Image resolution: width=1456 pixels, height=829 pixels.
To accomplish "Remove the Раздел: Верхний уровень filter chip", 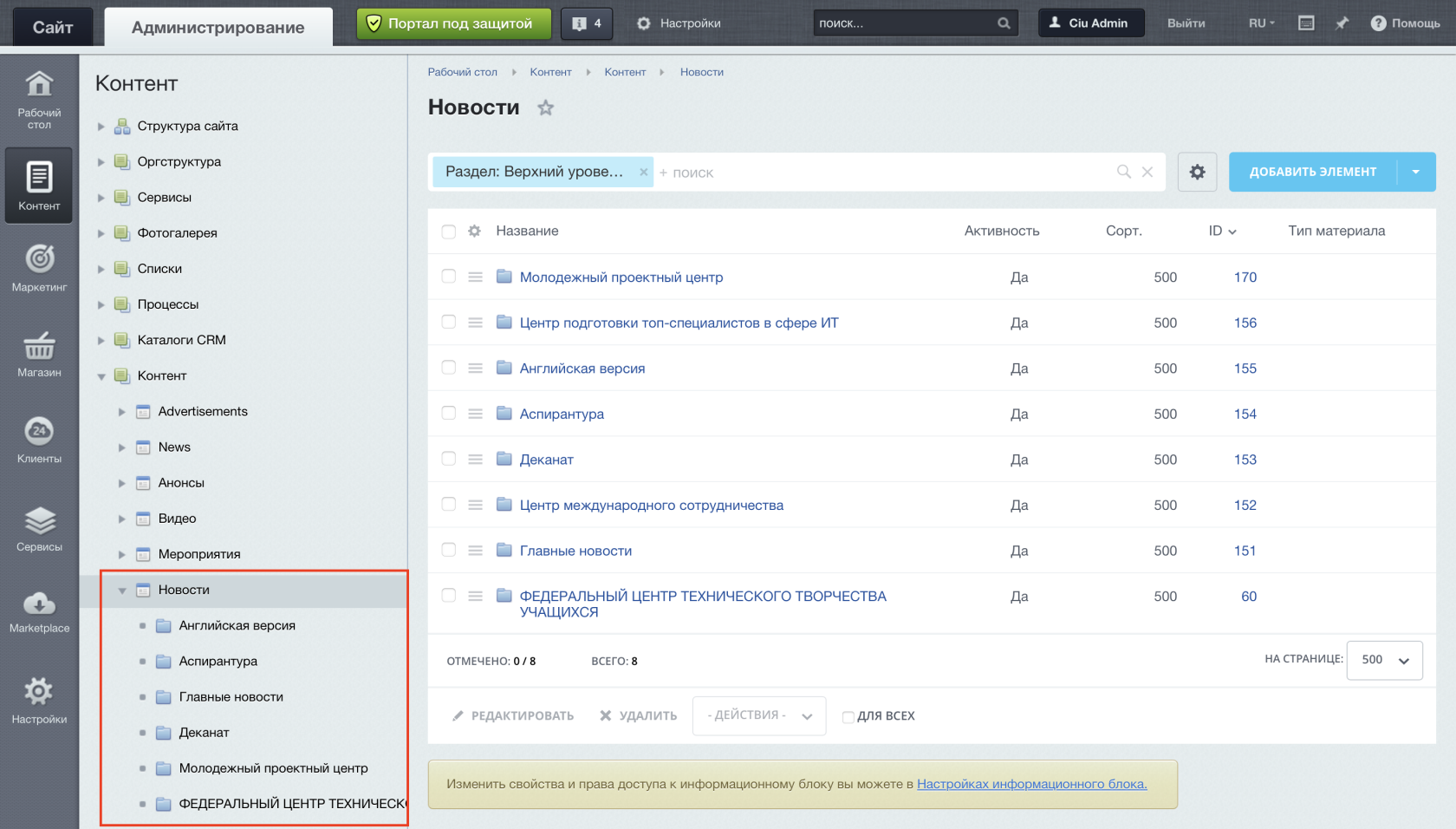I will click(643, 172).
